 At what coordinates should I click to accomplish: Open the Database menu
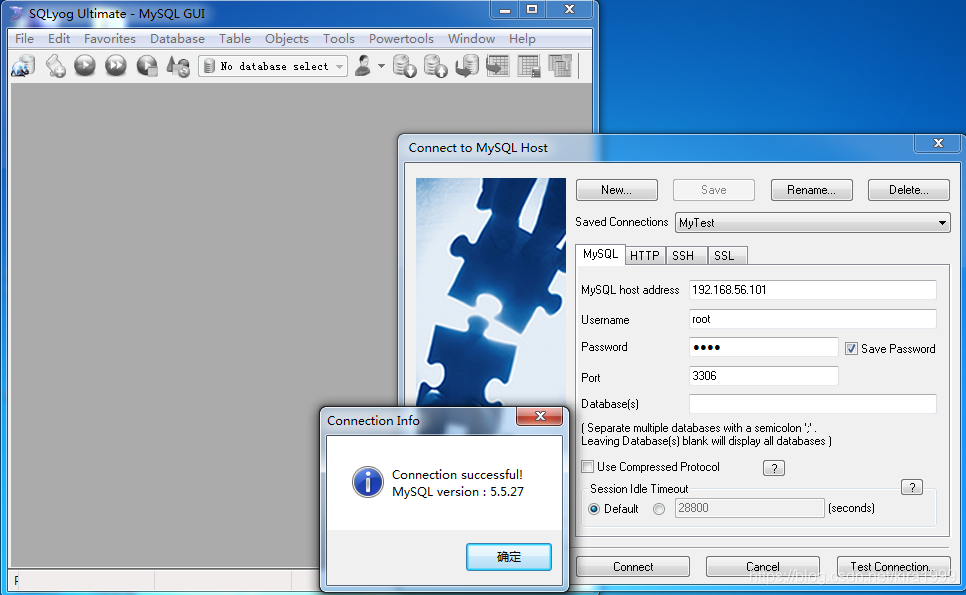pyautogui.click(x=177, y=39)
